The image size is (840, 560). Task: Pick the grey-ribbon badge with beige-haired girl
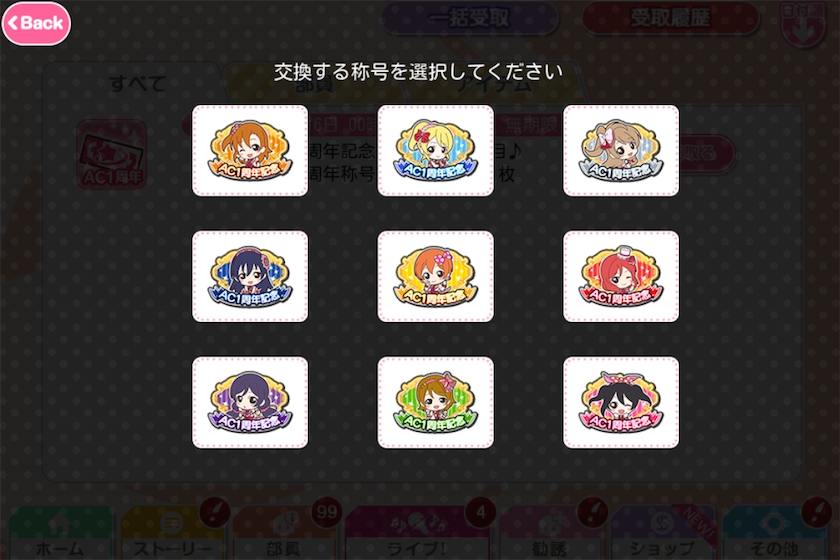(621, 151)
